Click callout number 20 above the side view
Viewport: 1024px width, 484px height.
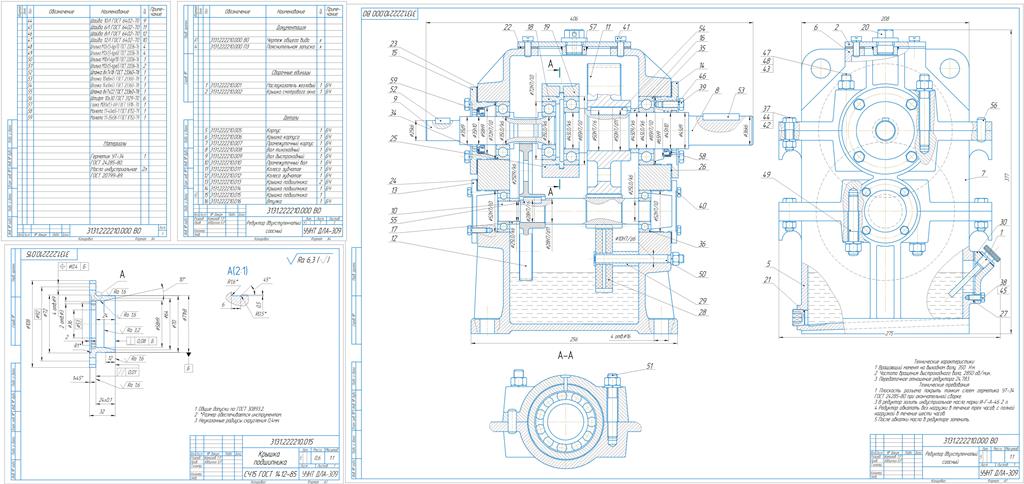coord(865,27)
